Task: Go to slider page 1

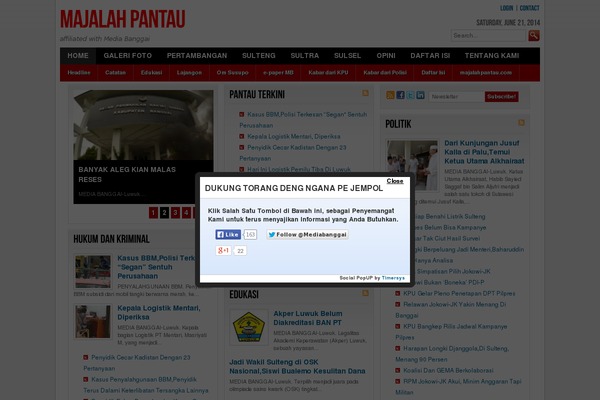Action: pos(153,212)
